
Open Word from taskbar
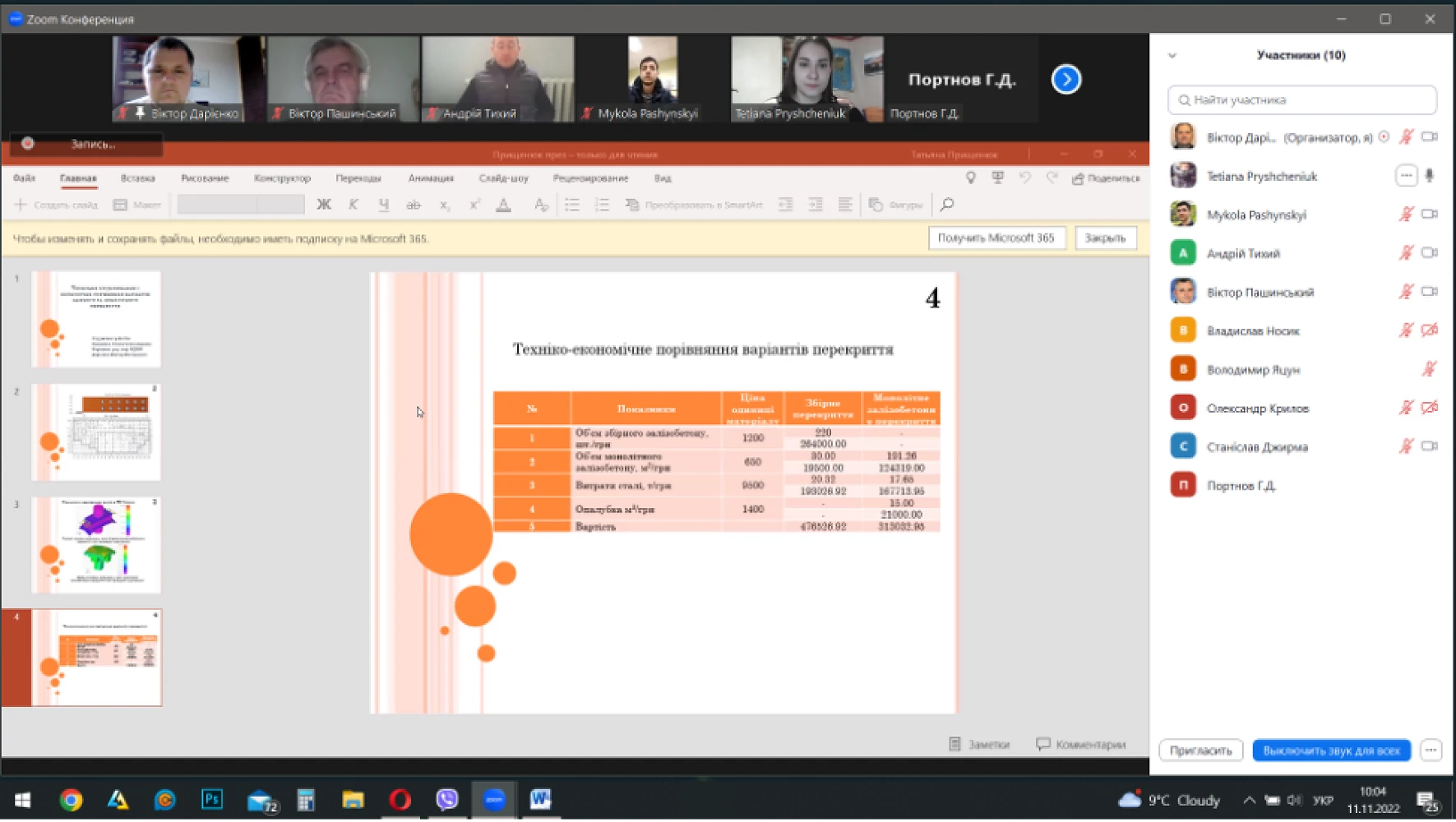(x=540, y=800)
